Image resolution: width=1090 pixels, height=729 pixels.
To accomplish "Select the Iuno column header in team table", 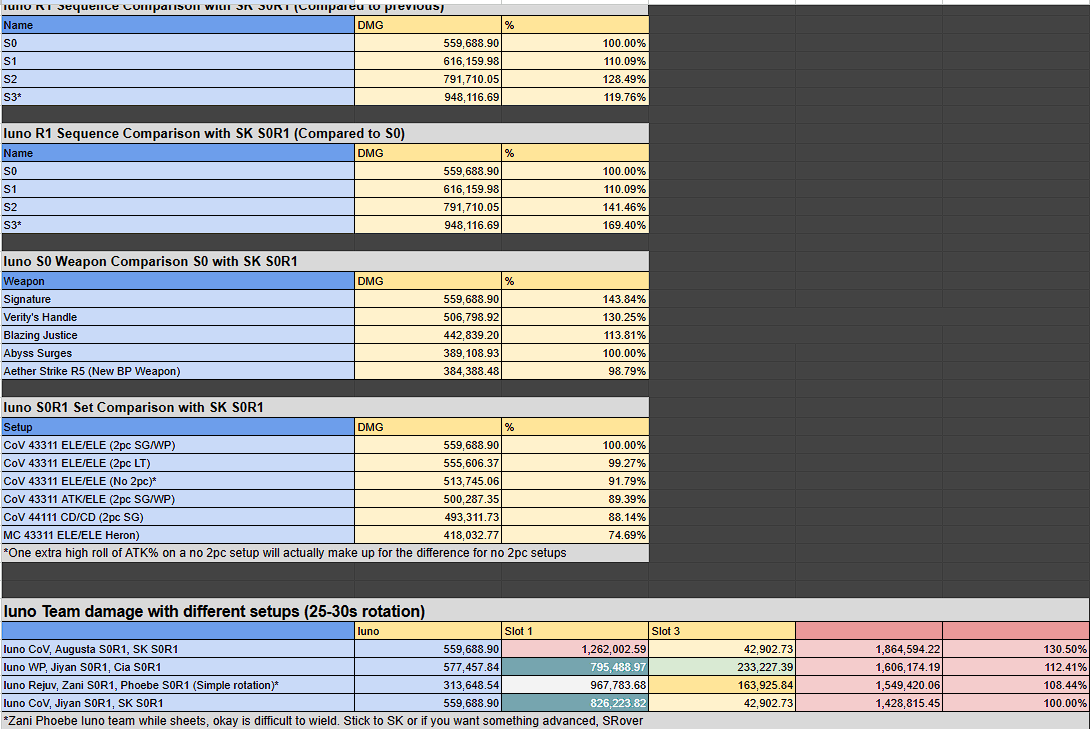I will point(428,631).
